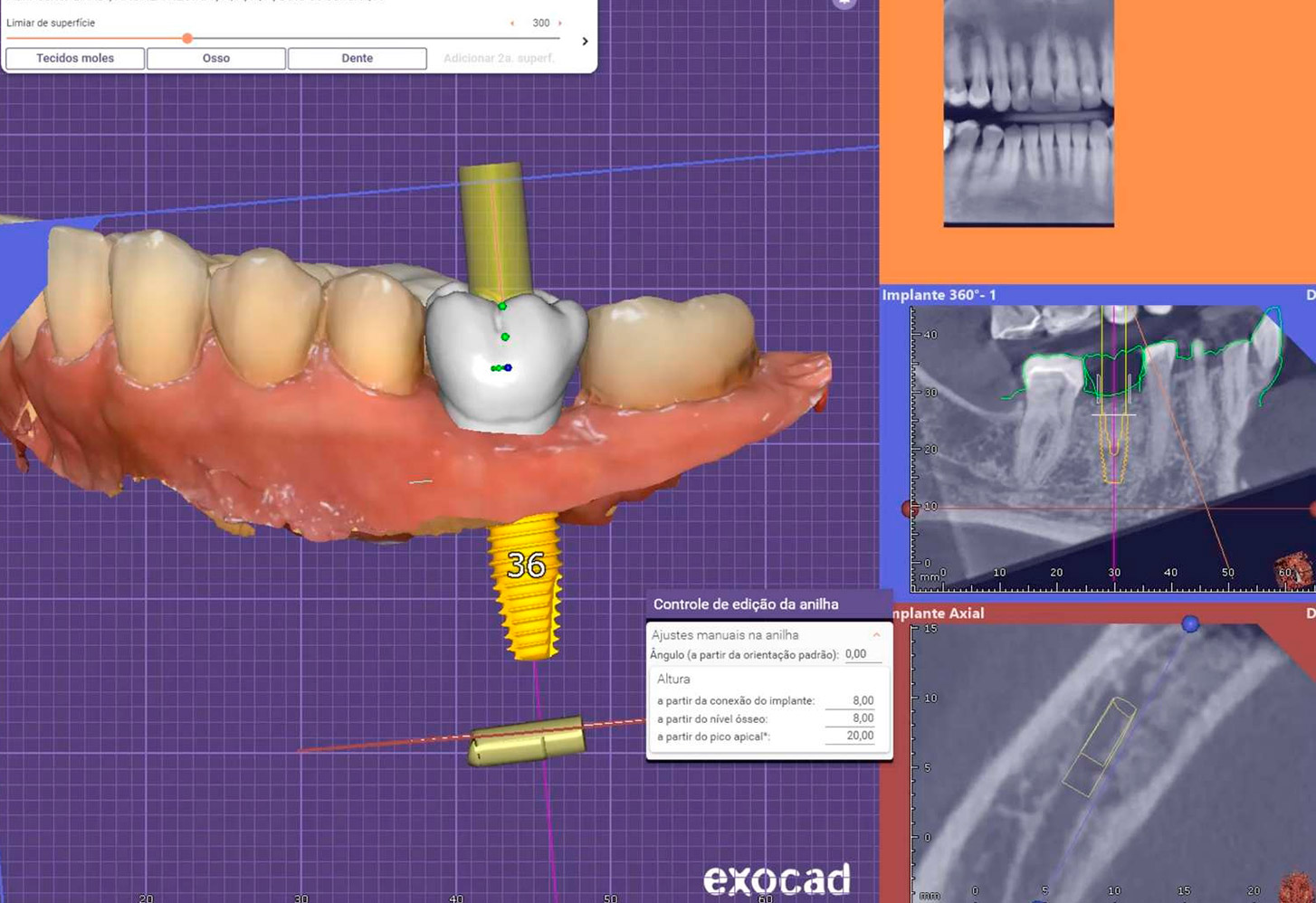Click the blue handle atop Implante Axial view
Image resolution: width=1316 pixels, height=903 pixels.
coord(1190,623)
